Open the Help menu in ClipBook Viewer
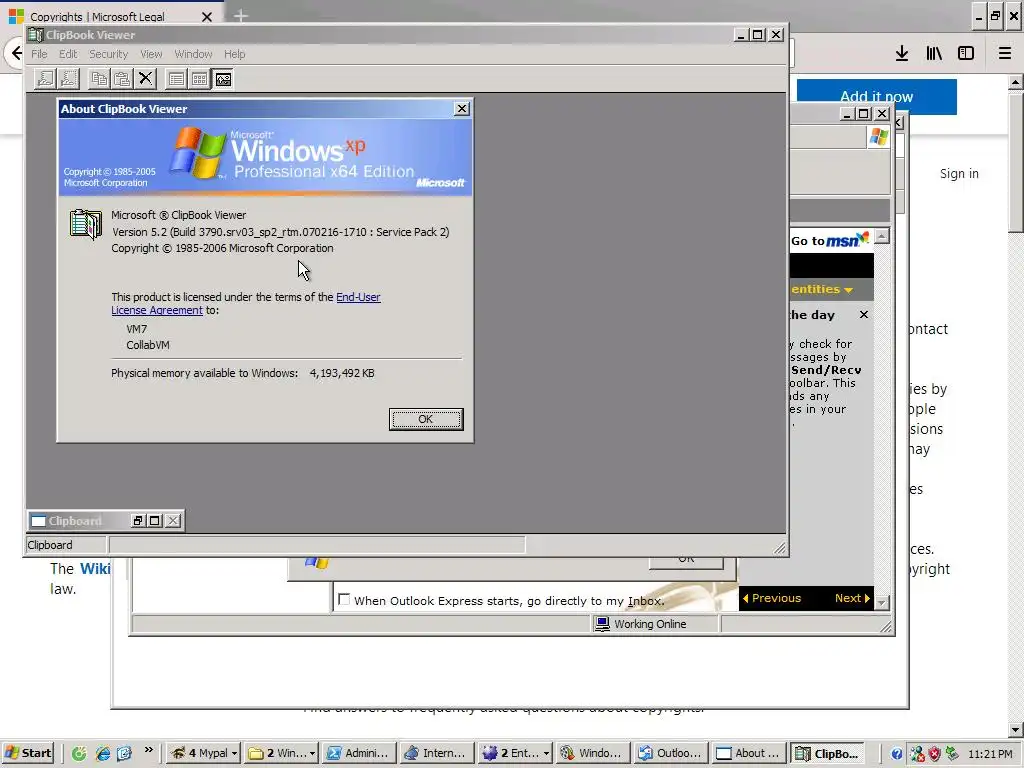Screen dimensions: 1024x768 [234, 54]
